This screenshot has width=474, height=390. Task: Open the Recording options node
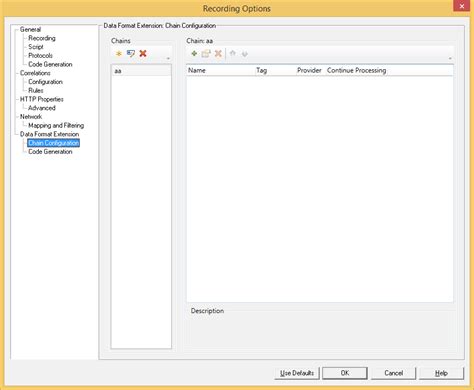click(42, 38)
